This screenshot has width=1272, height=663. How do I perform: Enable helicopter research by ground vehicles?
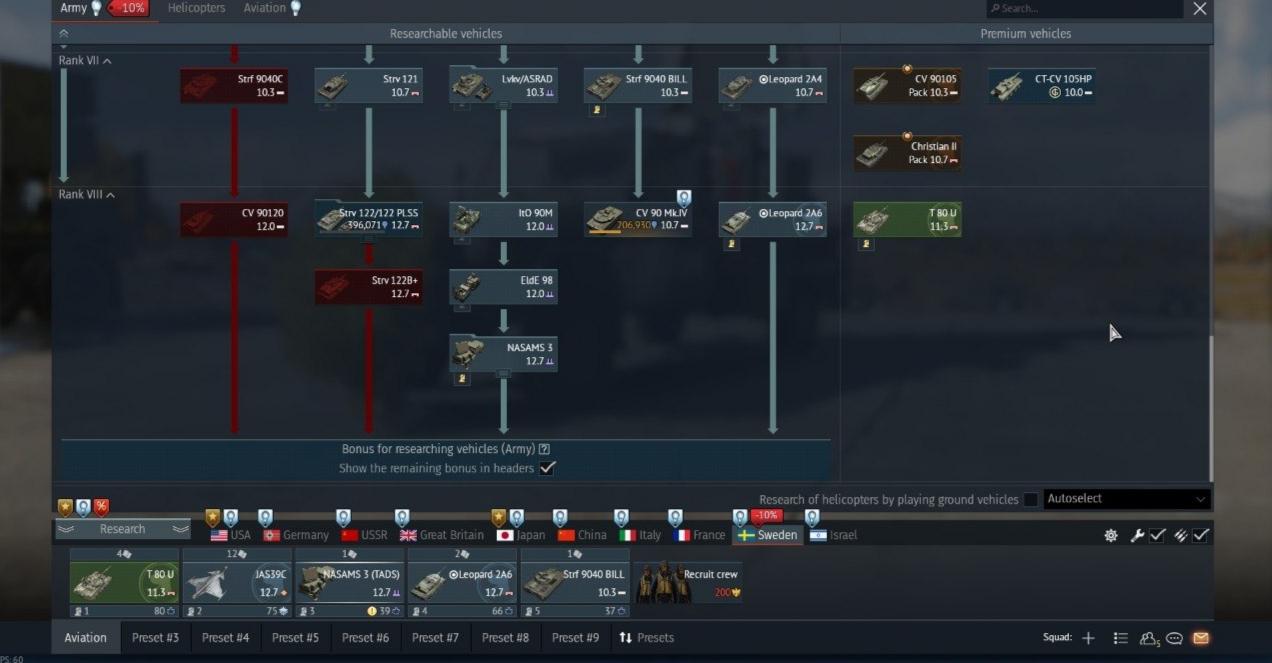[x=1030, y=499]
